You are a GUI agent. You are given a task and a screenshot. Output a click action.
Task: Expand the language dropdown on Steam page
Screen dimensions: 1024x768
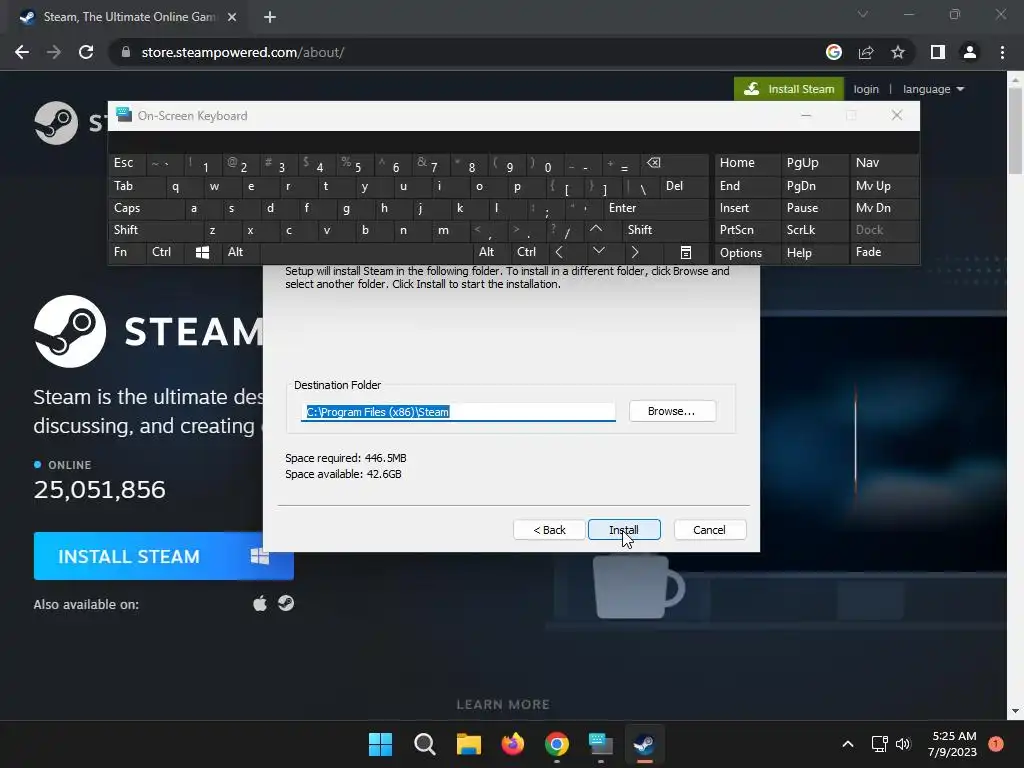tap(933, 89)
